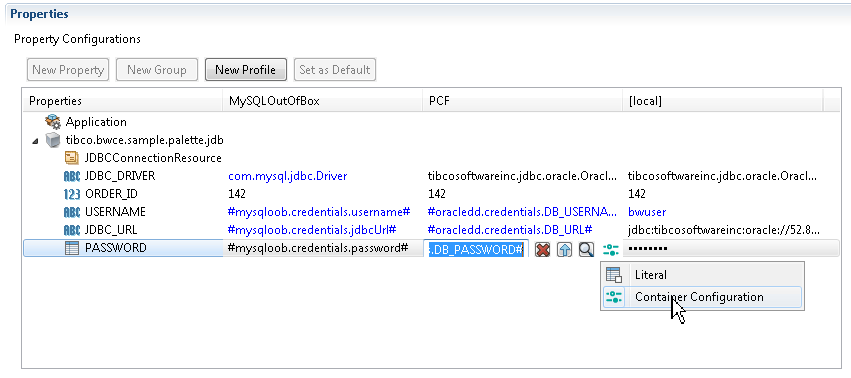Click the New Group button
This screenshot has width=851, height=378.
coord(157,70)
